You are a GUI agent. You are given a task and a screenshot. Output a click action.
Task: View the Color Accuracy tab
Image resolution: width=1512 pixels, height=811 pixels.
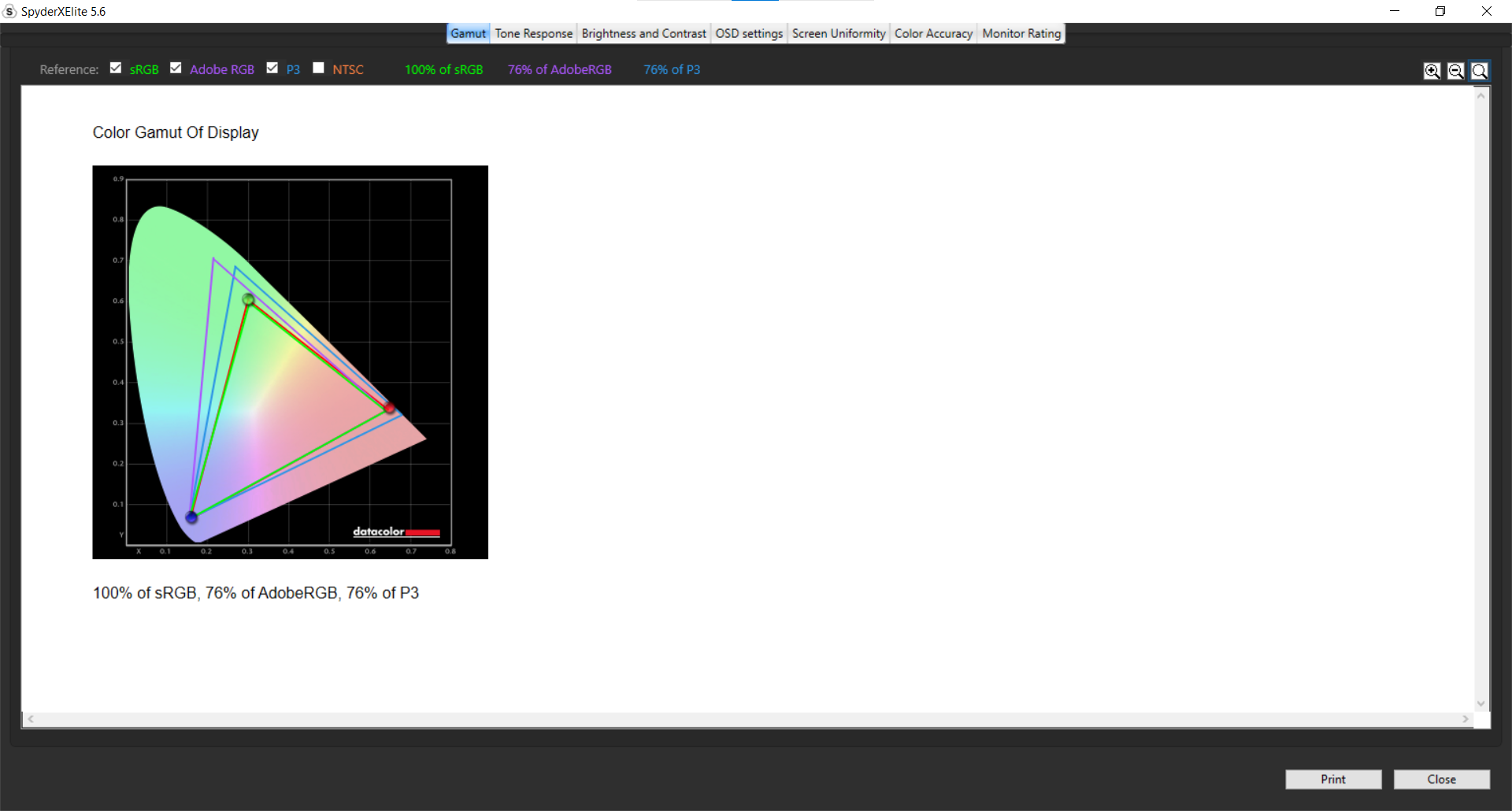click(933, 33)
